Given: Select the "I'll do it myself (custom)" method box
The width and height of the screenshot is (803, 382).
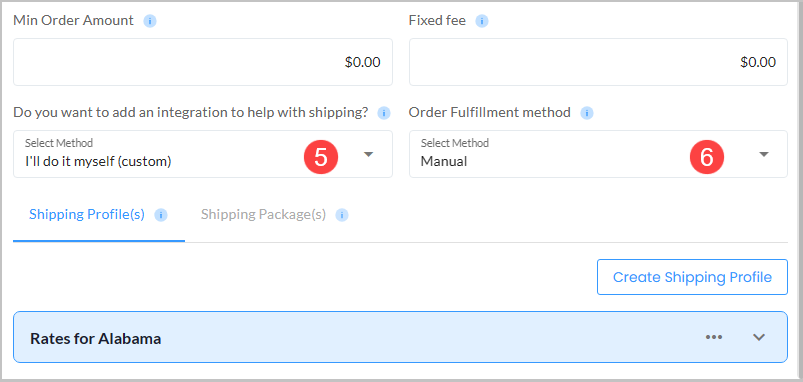Looking at the screenshot, I should (203, 154).
